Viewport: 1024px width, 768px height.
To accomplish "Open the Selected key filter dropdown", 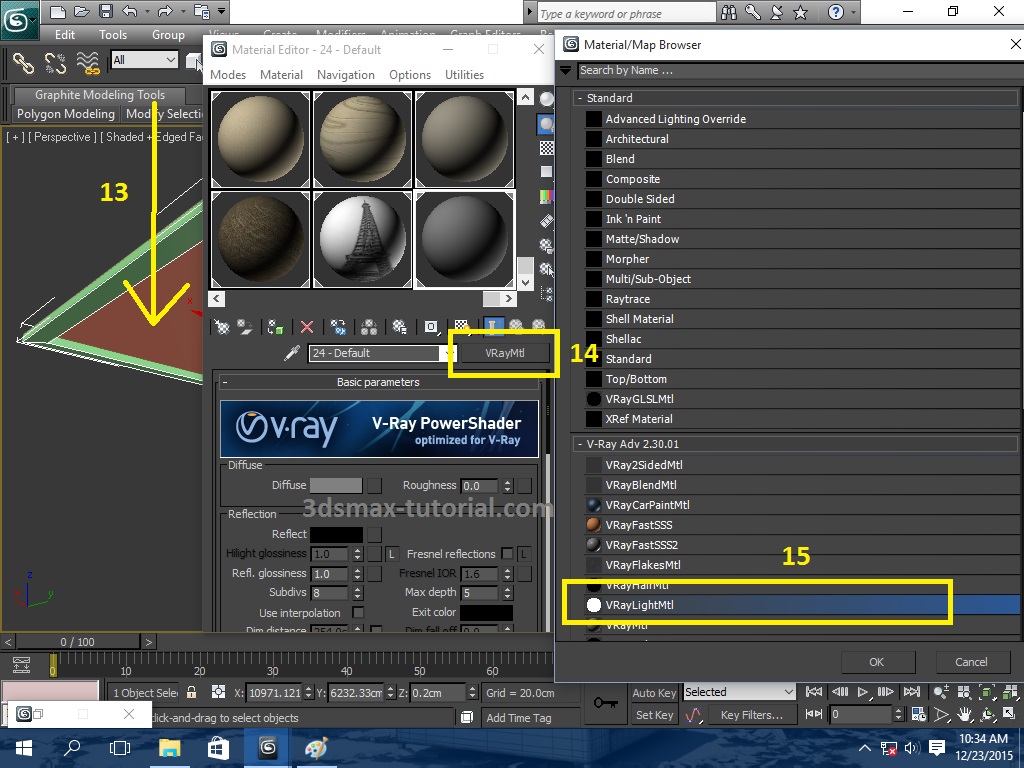I will 788,692.
